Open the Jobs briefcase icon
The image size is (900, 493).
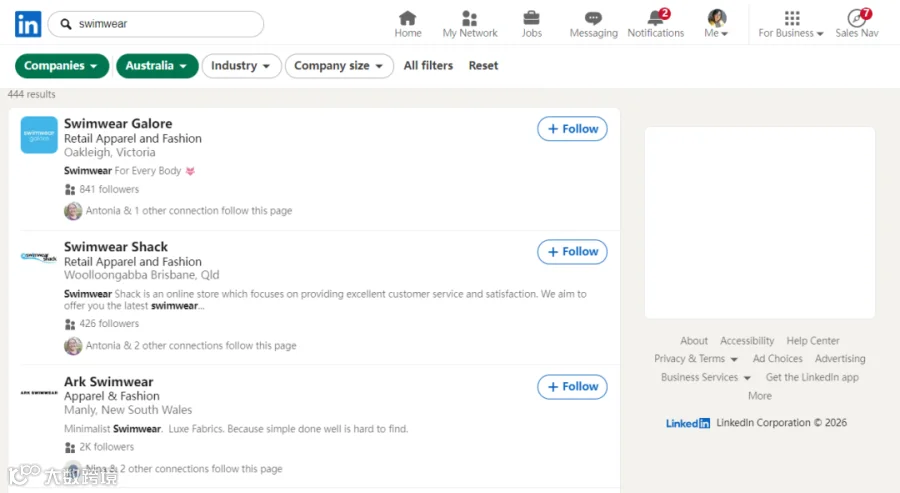pyautogui.click(x=532, y=18)
